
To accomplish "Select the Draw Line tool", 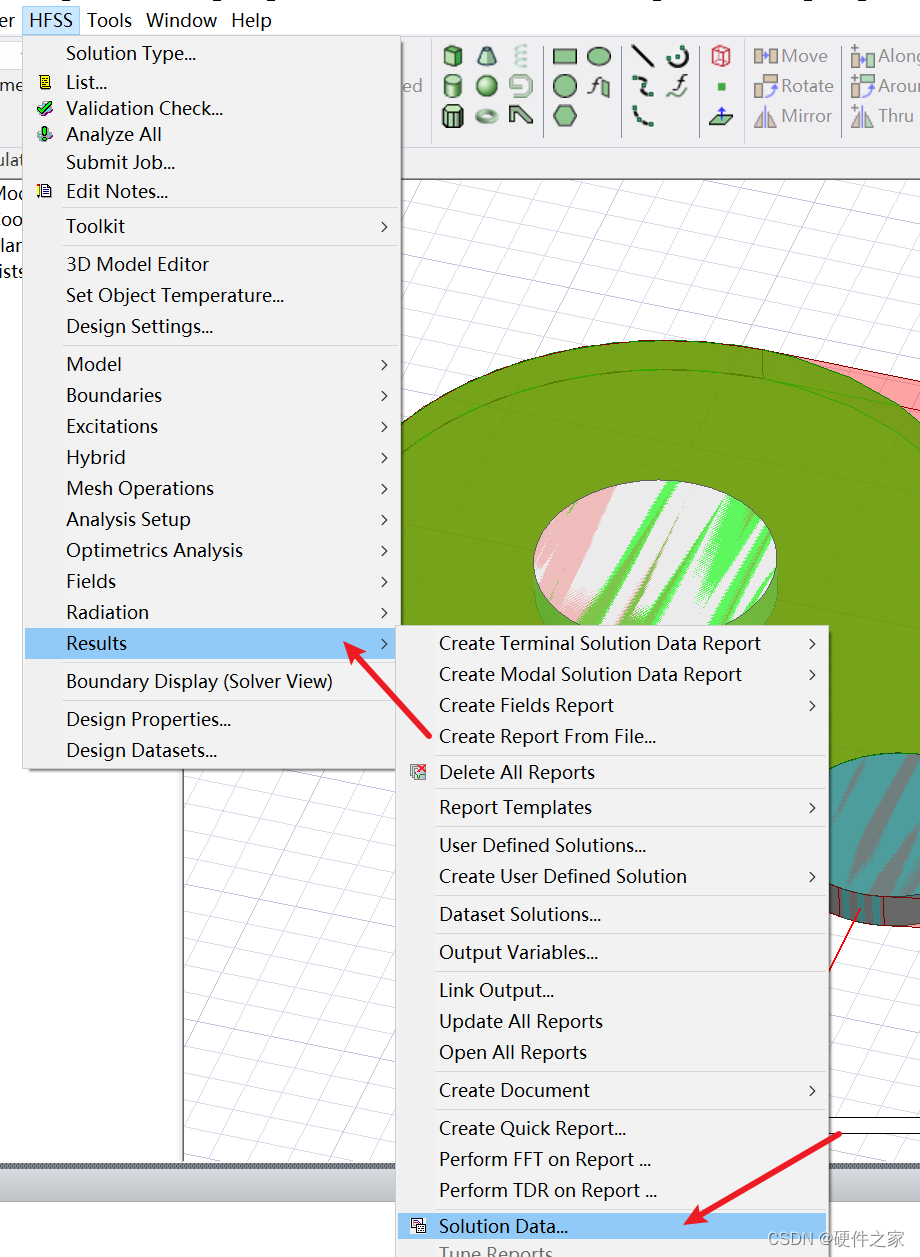I will click(x=643, y=56).
